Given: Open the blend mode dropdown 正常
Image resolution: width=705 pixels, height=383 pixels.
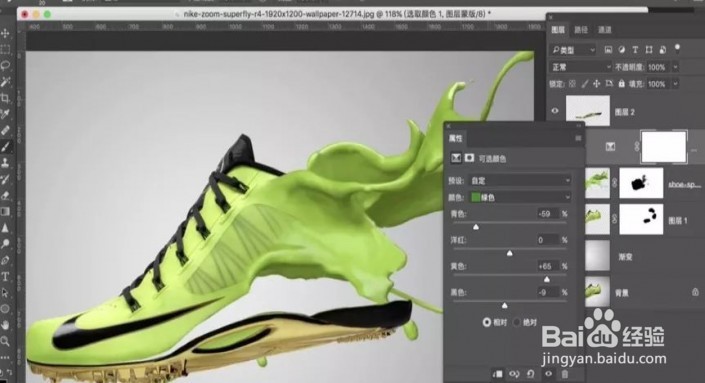Looking at the screenshot, I should click(581, 67).
